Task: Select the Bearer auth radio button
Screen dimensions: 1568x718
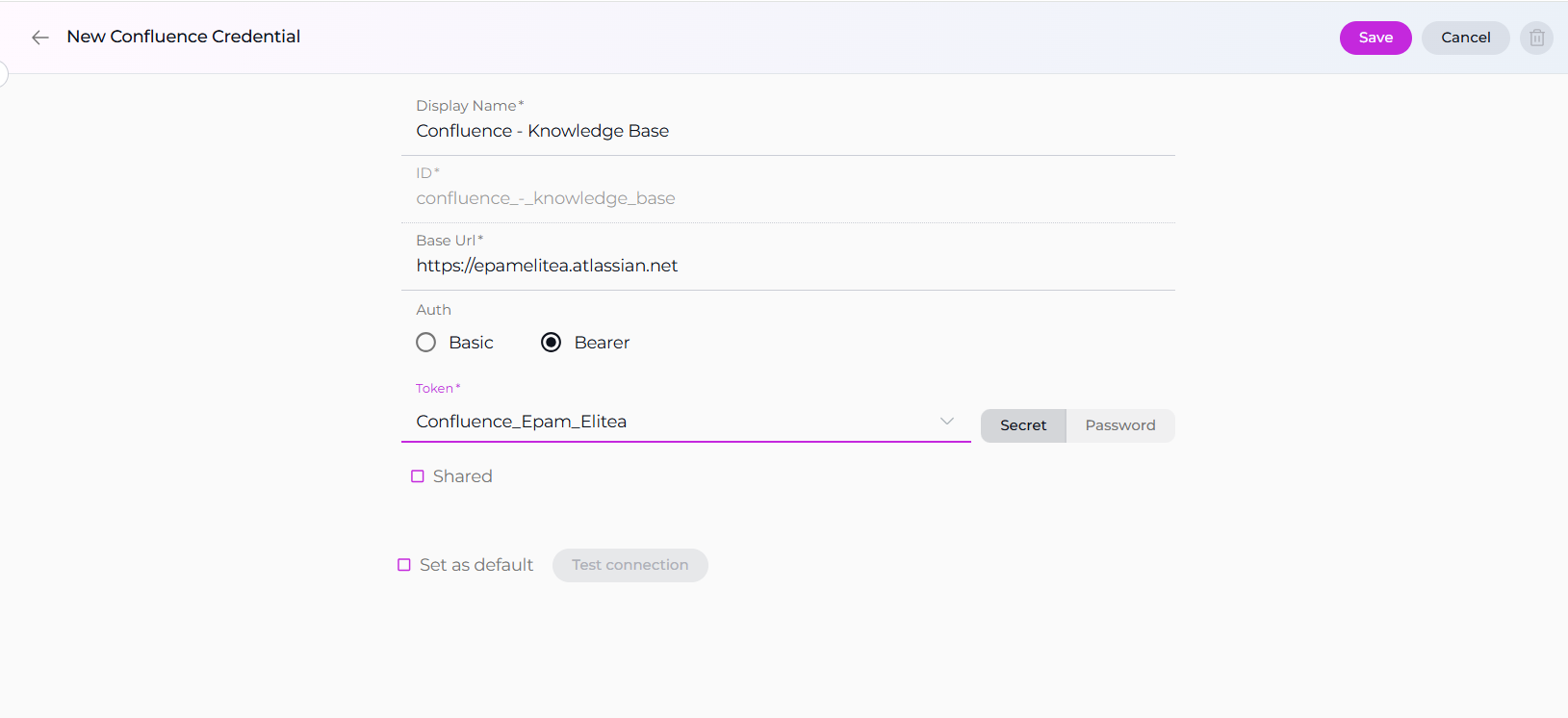Action: click(551, 343)
